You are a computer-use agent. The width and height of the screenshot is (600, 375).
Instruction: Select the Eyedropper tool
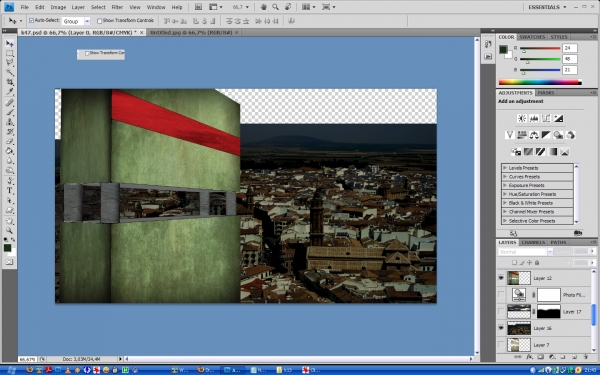9,91
